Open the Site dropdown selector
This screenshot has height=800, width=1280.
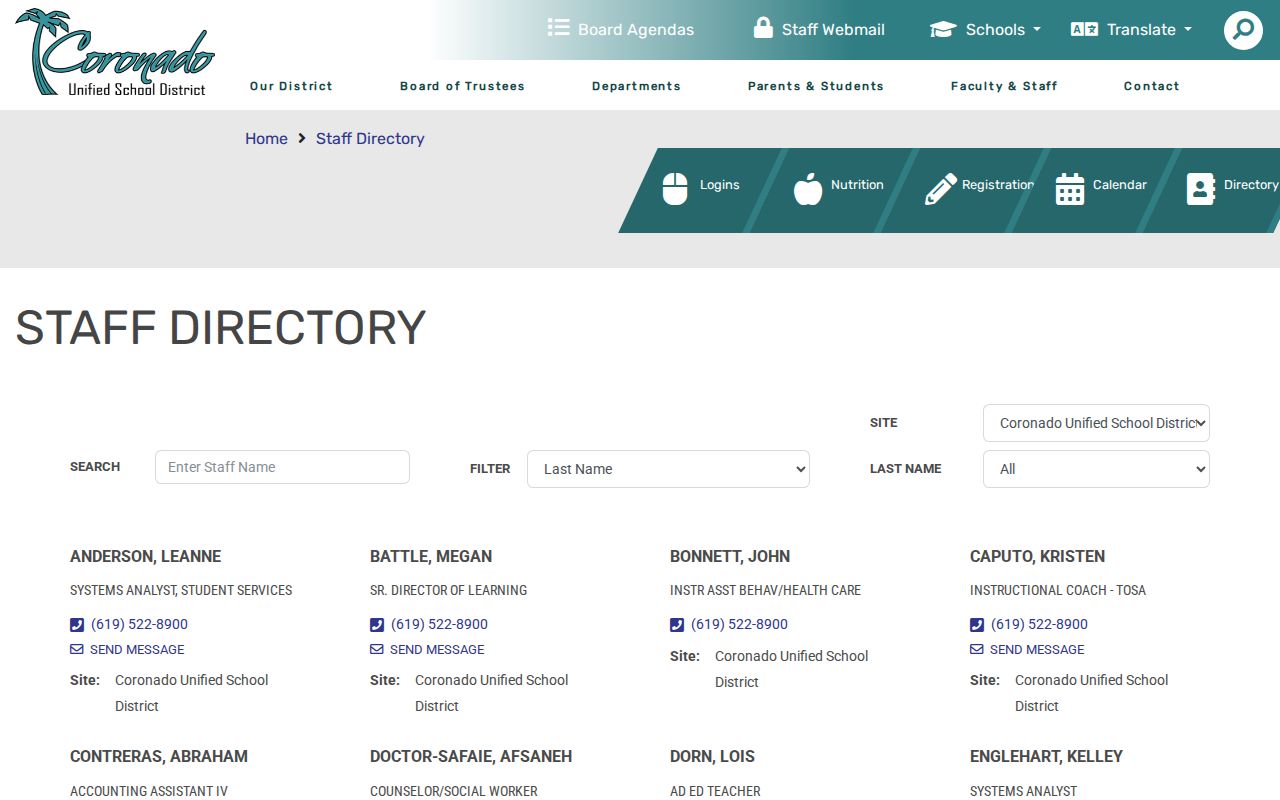(1096, 423)
